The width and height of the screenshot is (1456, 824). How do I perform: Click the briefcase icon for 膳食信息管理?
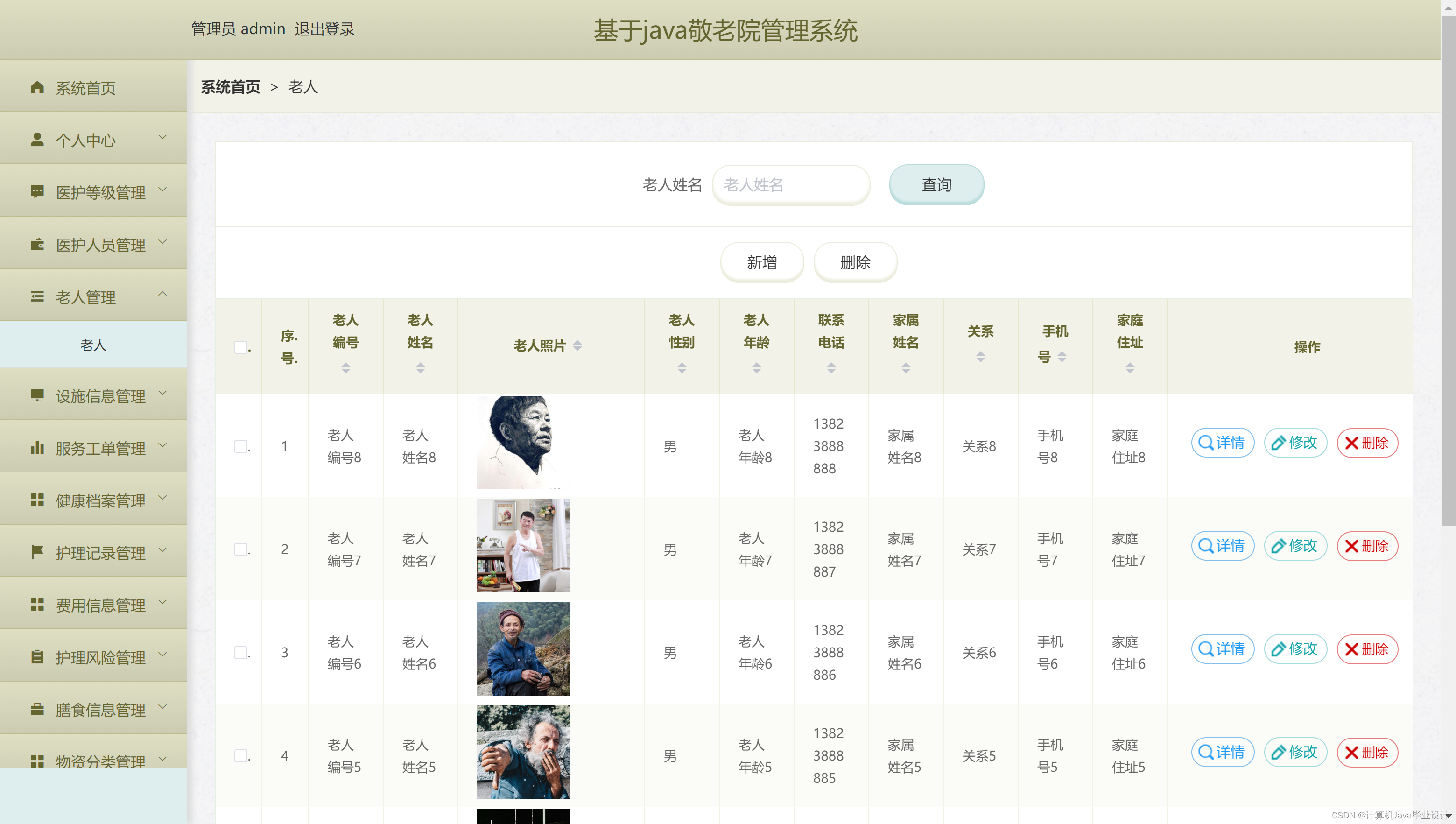tap(37, 709)
